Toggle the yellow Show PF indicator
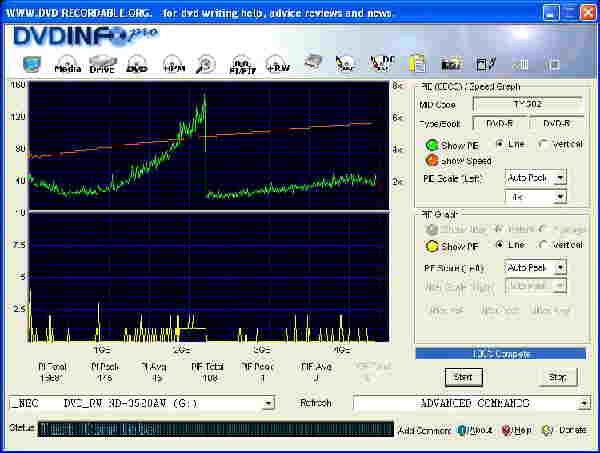This screenshot has width=600, height=453. (x=432, y=246)
